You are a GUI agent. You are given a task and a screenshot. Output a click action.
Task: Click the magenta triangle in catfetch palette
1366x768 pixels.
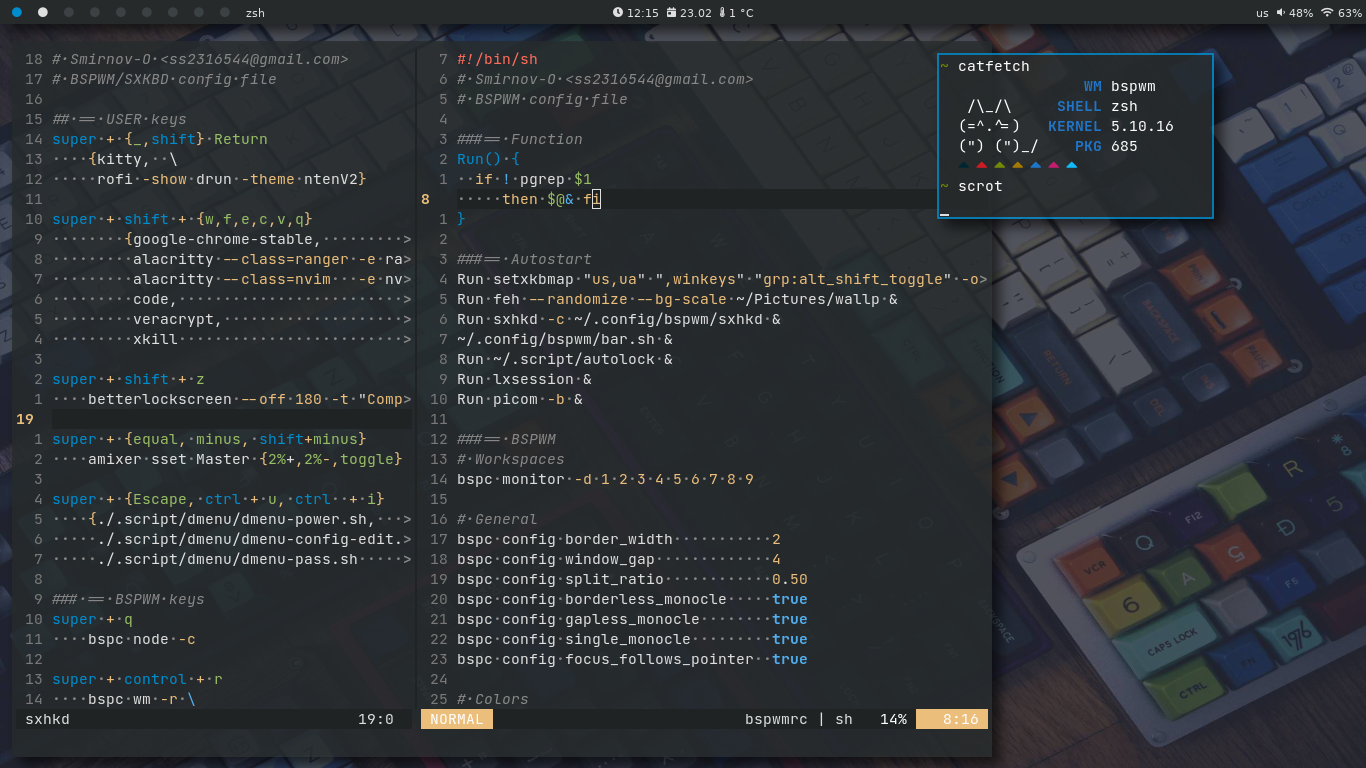coord(1053,165)
